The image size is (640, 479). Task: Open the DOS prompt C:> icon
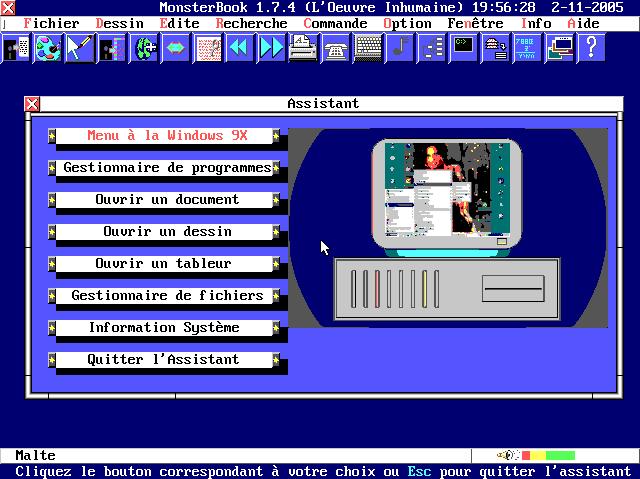[464, 48]
